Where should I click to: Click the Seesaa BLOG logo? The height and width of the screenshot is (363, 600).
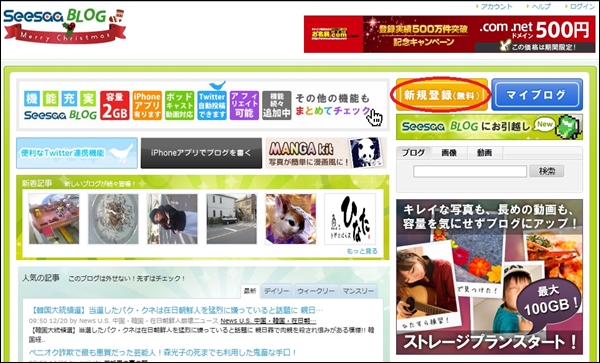coord(64,26)
